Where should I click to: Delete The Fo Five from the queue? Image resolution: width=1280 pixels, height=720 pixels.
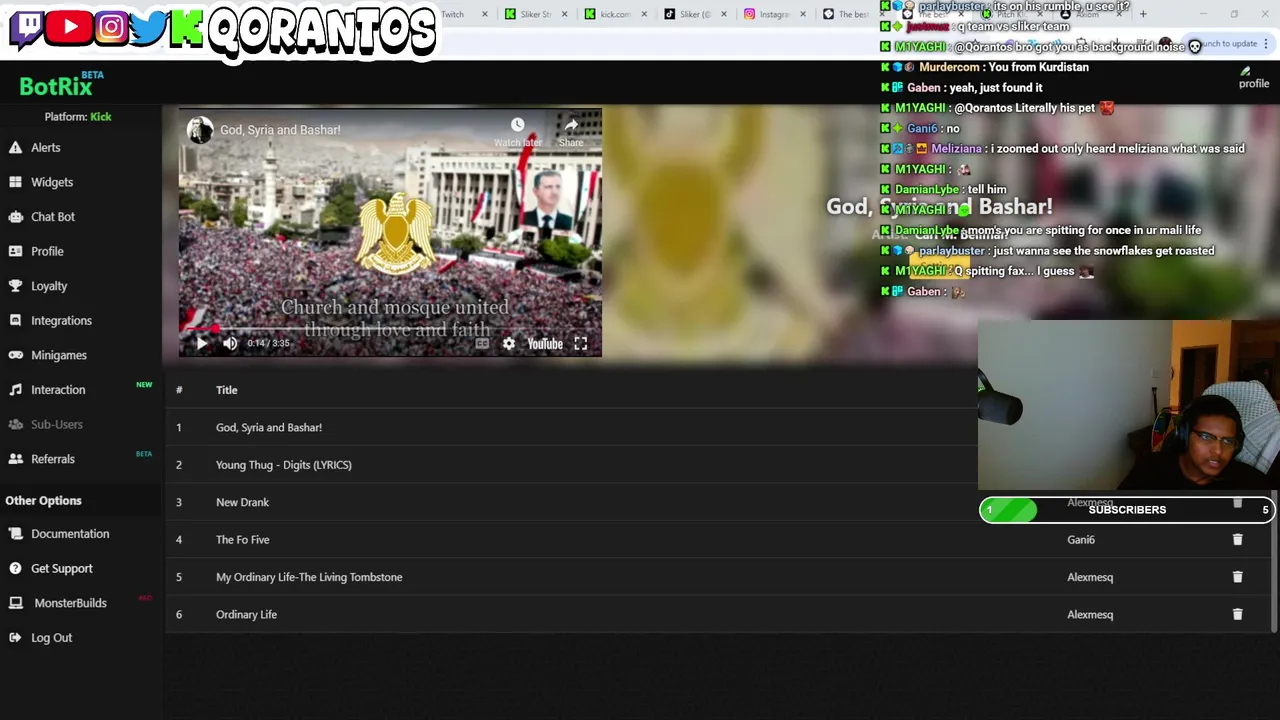[1237, 539]
